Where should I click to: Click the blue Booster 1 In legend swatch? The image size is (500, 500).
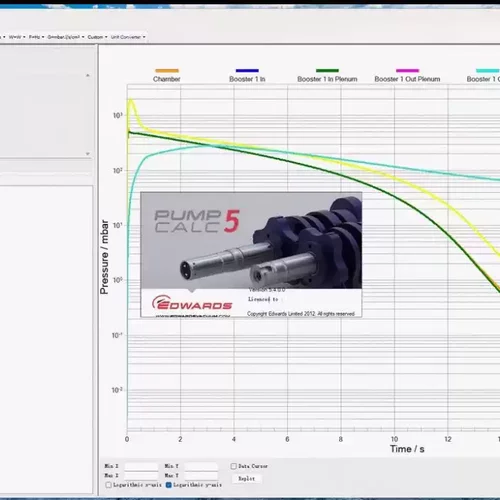click(247, 70)
